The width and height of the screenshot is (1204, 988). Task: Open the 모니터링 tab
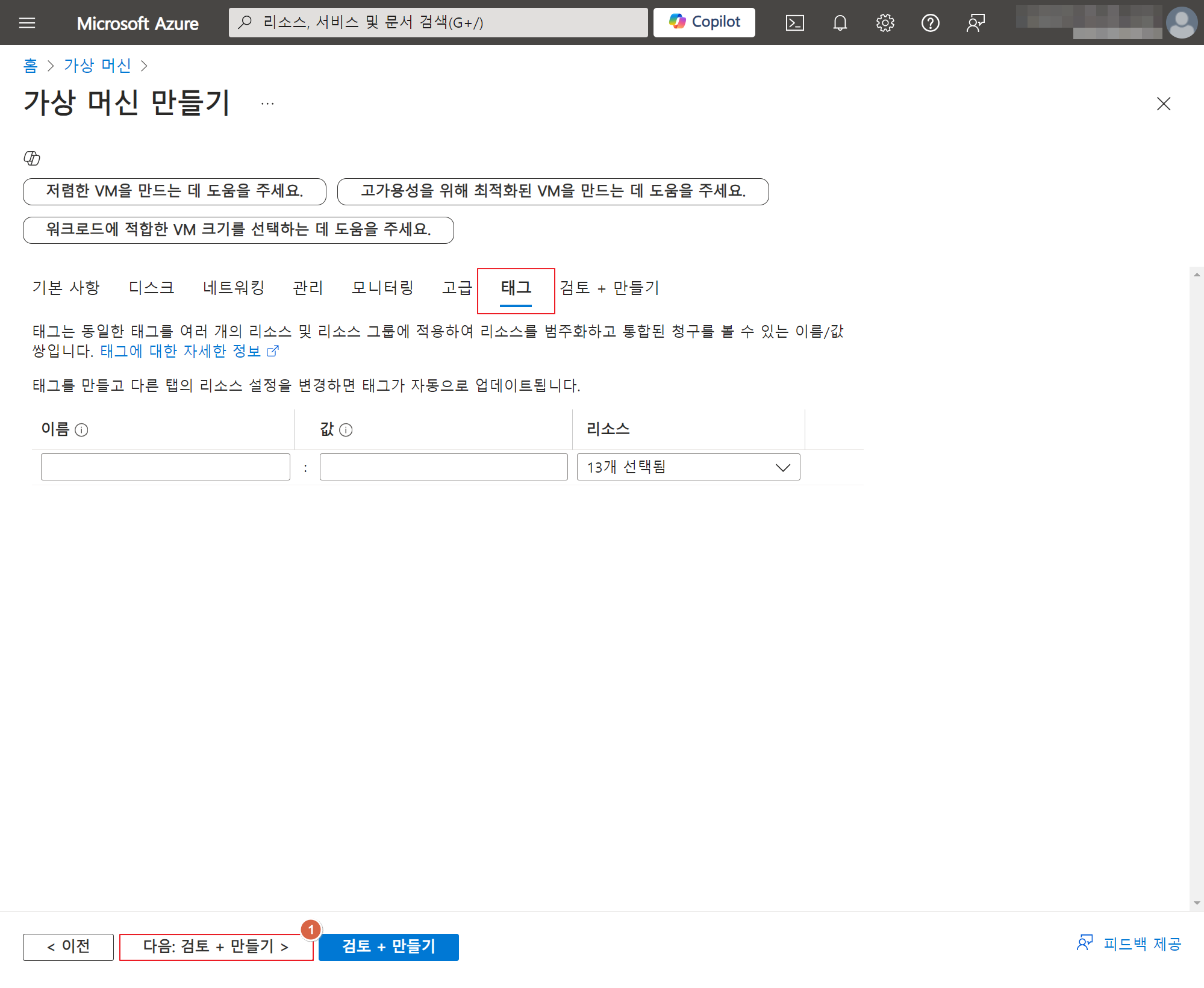382,288
